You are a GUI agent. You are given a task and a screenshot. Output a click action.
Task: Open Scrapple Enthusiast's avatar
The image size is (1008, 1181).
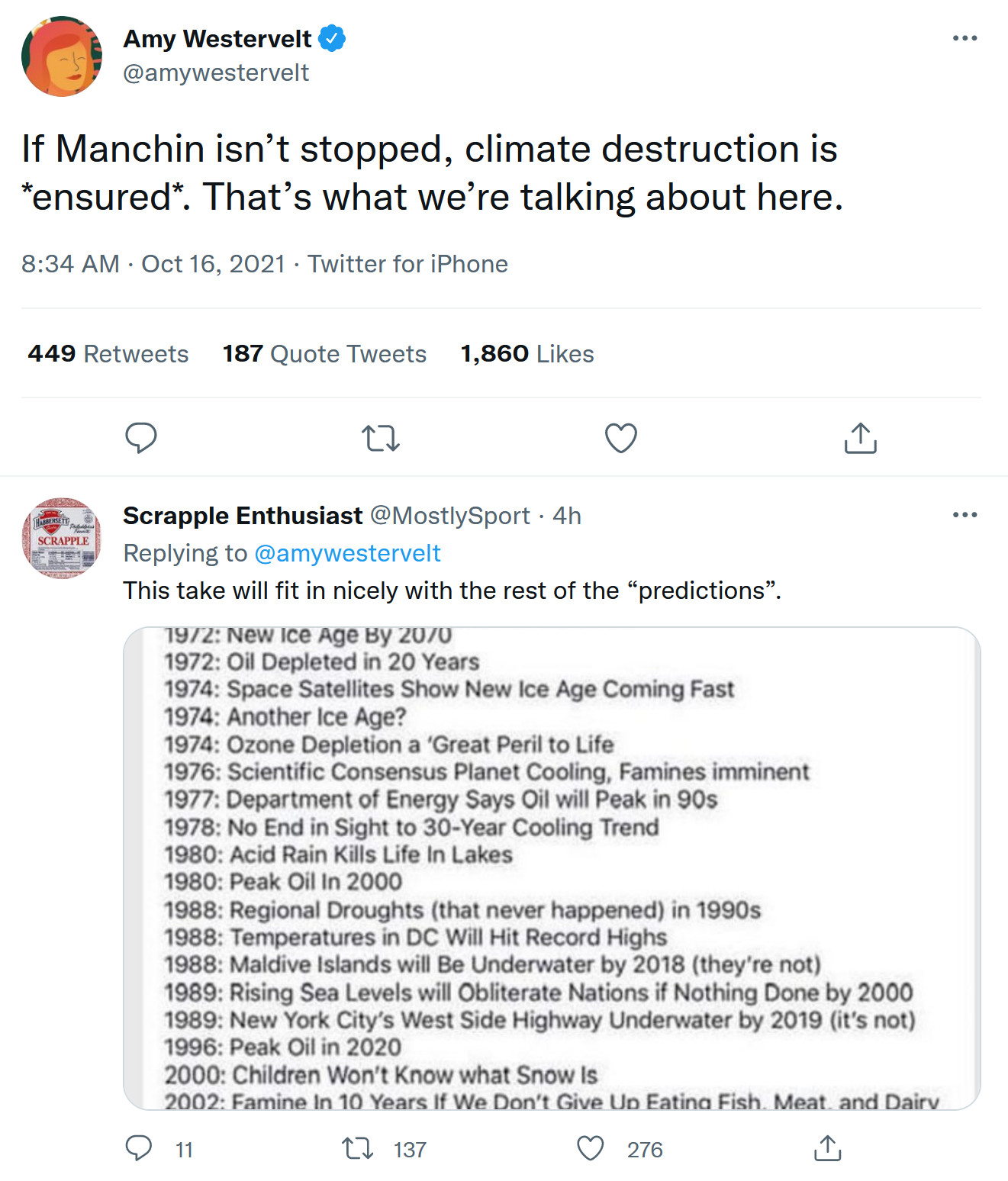(62, 538)
